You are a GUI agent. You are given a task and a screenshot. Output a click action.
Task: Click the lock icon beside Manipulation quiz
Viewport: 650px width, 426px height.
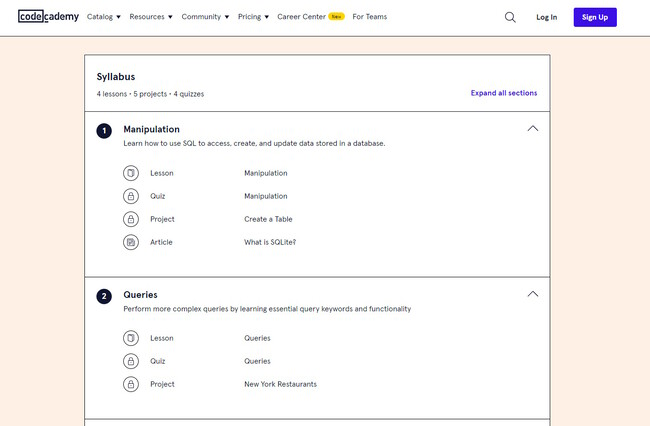tap(131, 196)
